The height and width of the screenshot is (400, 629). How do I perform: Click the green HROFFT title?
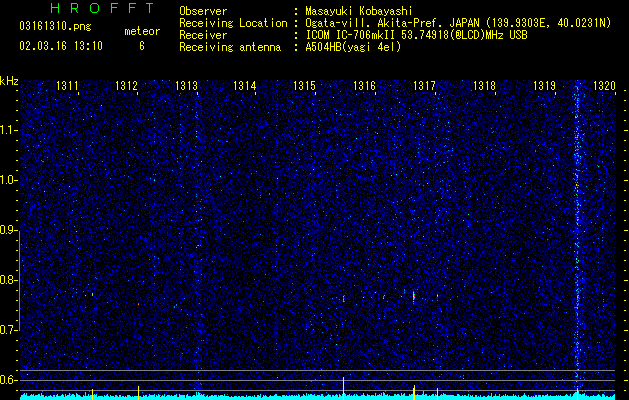[x=103, y=8]
